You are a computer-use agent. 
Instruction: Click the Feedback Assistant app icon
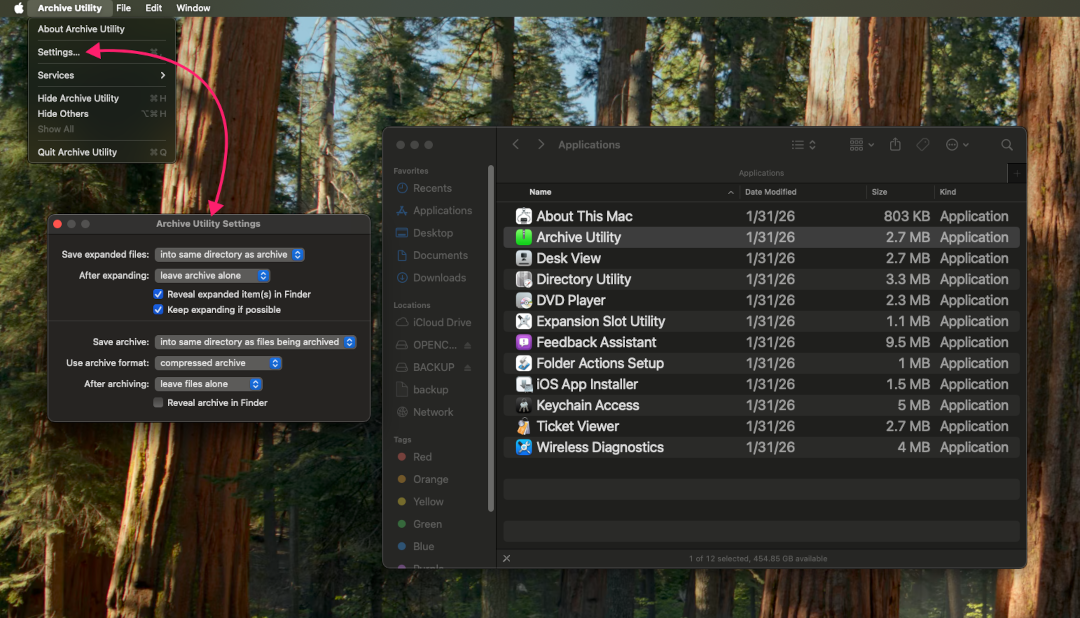(x=523, y=342)
